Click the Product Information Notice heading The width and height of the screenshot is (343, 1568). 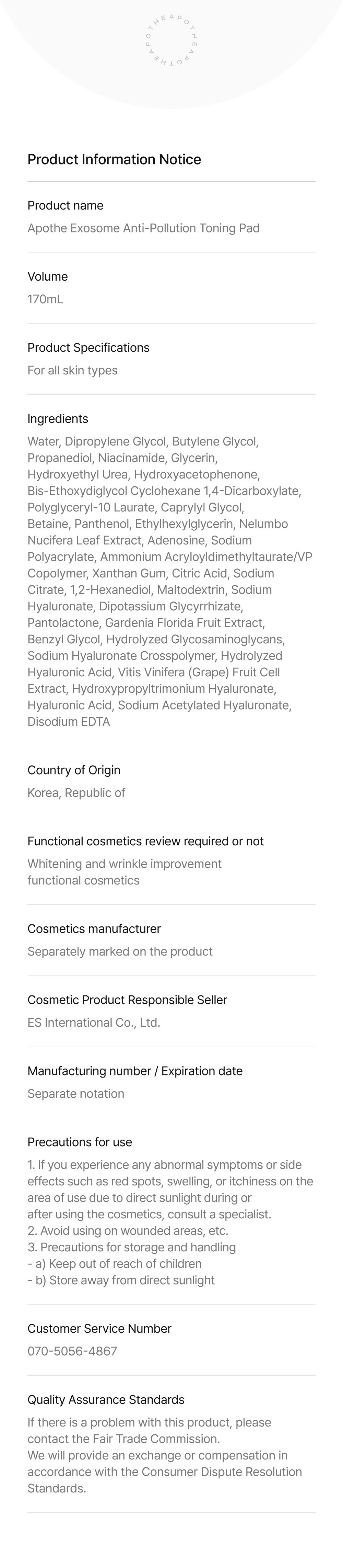coord(114,159)
